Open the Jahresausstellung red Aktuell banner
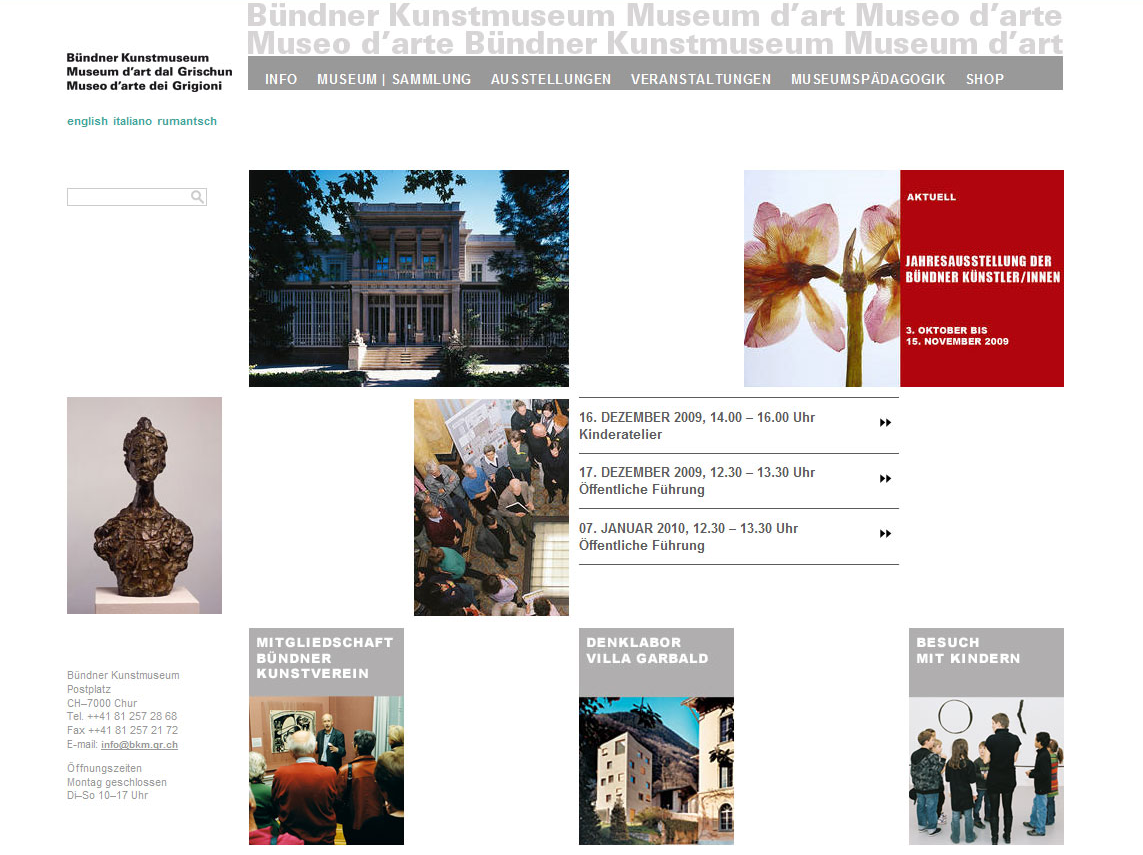The width and height of the screenshot is (1143, 855). point(981,278)
